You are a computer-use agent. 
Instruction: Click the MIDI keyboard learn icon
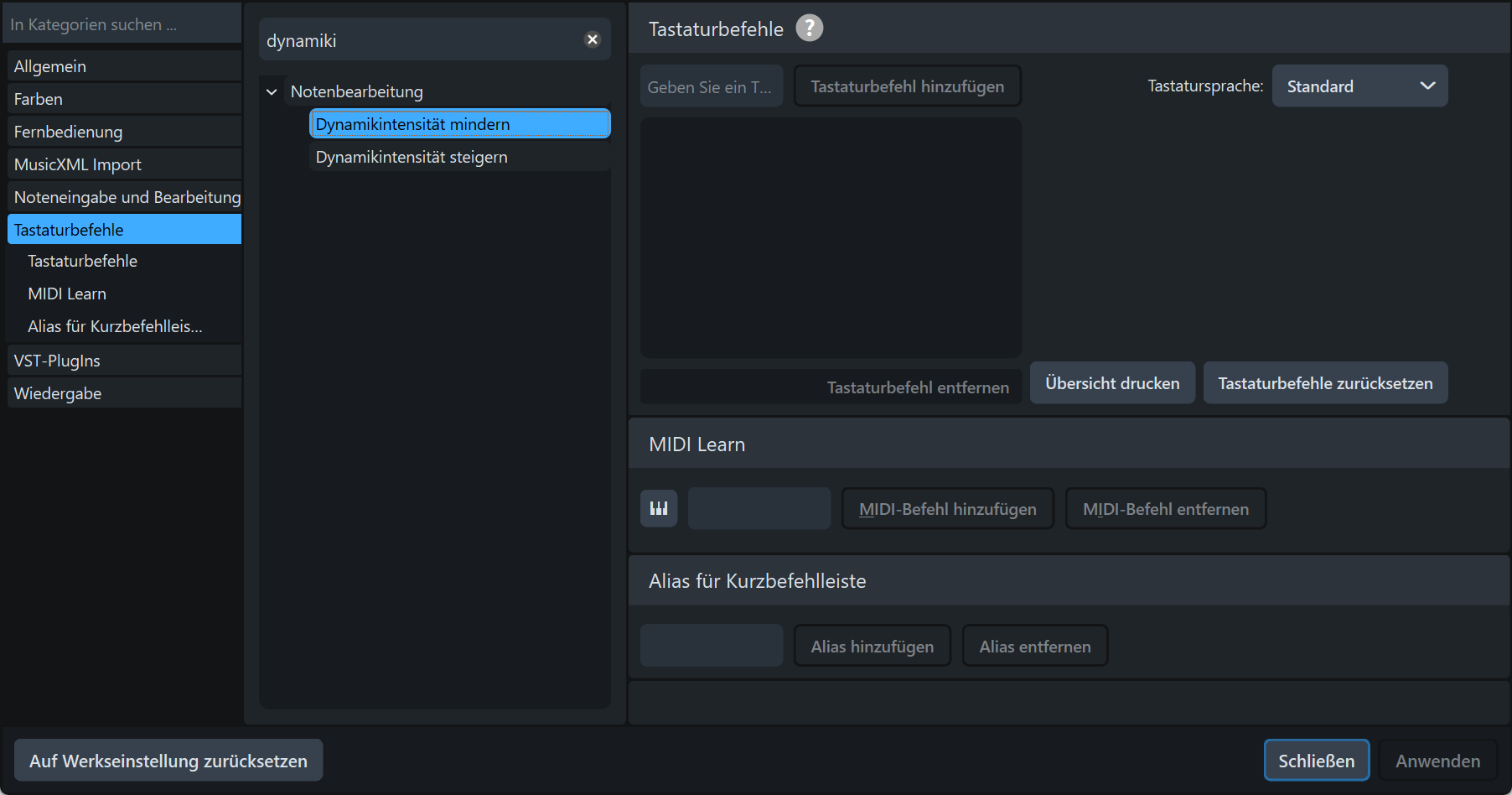[x=659, y=509]
